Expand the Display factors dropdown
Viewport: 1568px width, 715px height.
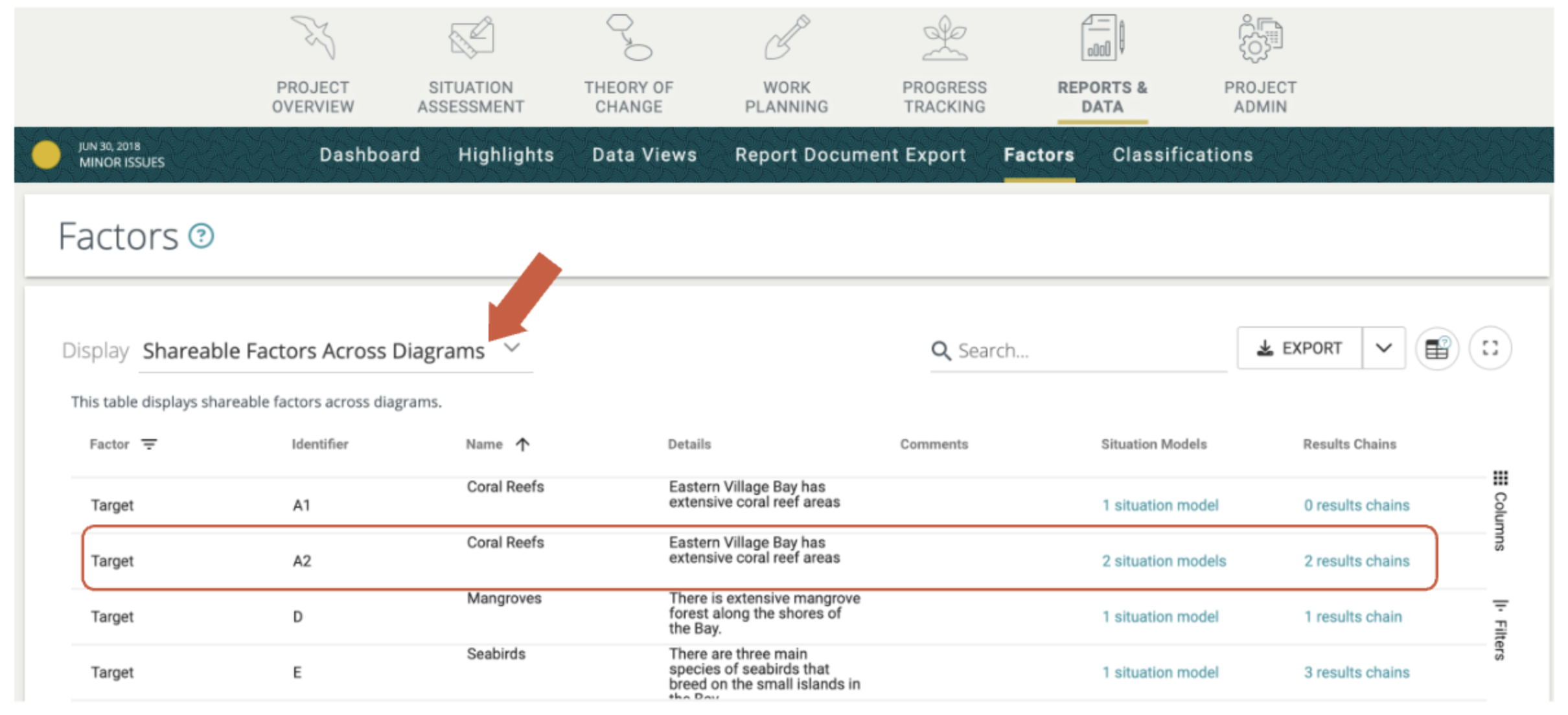pyautogui.click(x=512, y=348)
